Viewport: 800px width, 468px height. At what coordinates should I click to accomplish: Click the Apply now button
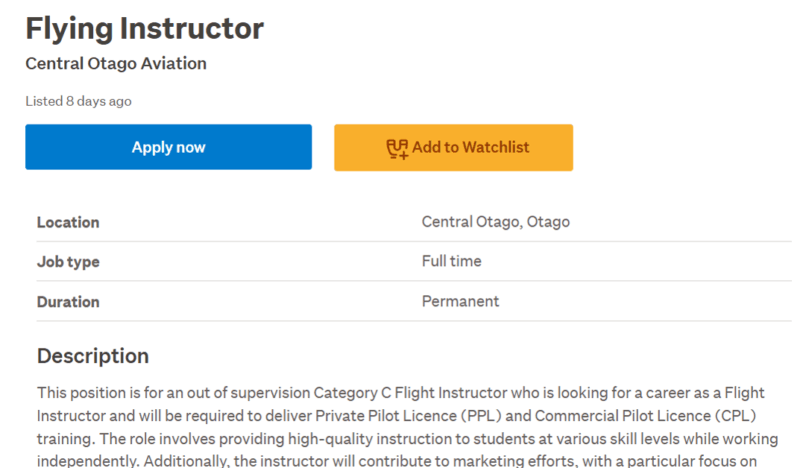168,147
